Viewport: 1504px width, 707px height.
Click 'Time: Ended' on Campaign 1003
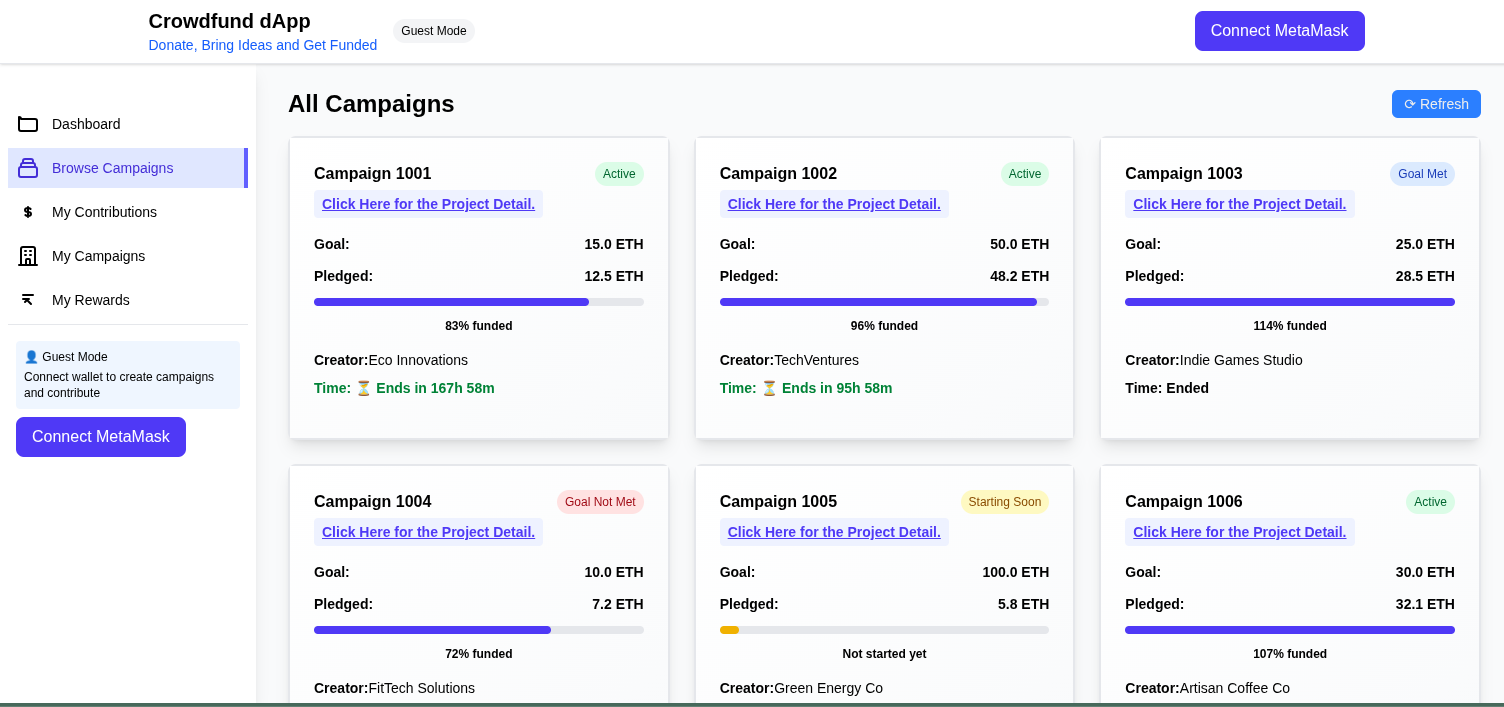[x=1167, y=388]
